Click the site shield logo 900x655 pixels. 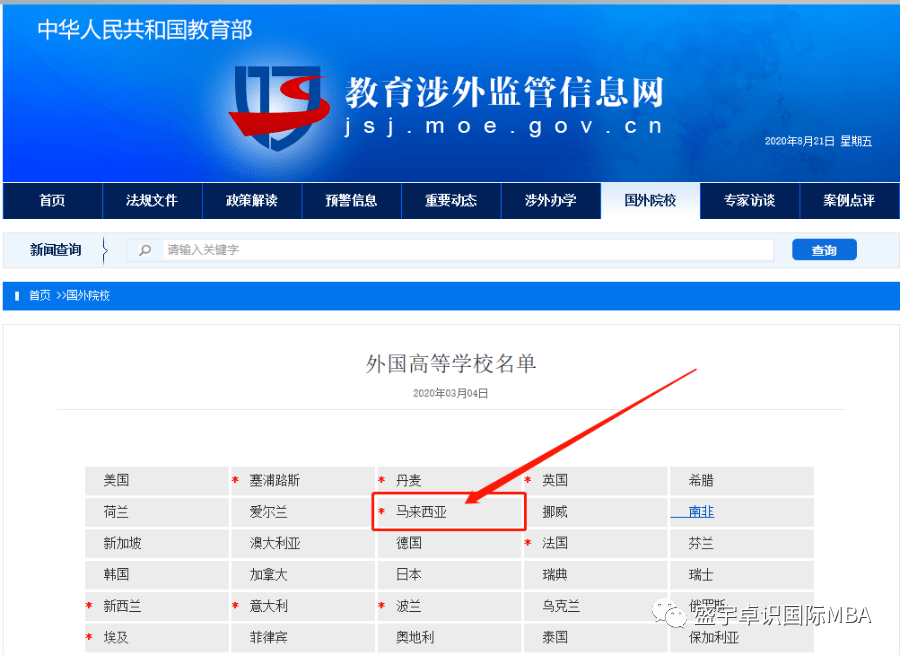(x=280, y=107)
